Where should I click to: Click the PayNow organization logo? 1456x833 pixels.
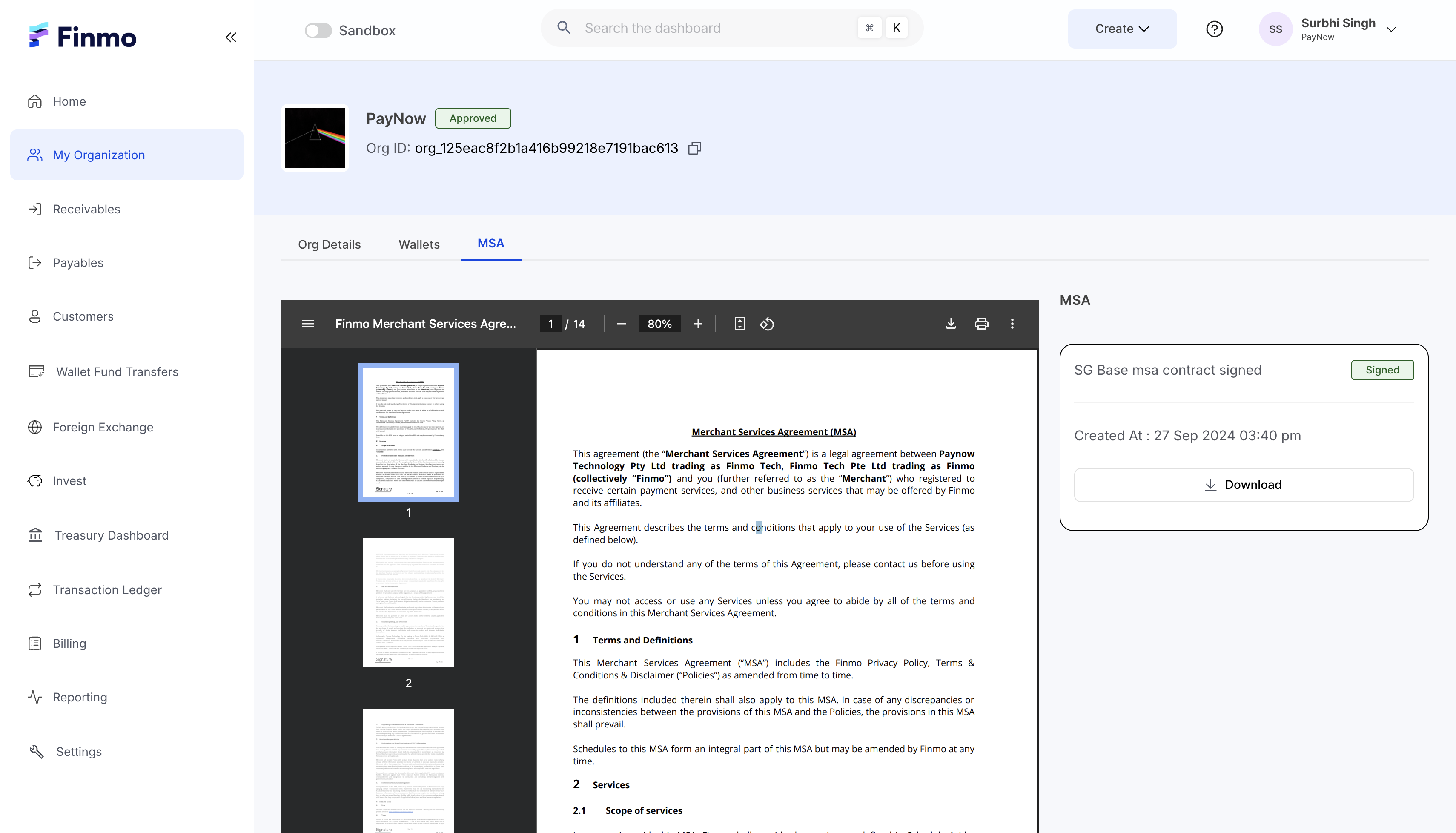(x=315, y=138)
